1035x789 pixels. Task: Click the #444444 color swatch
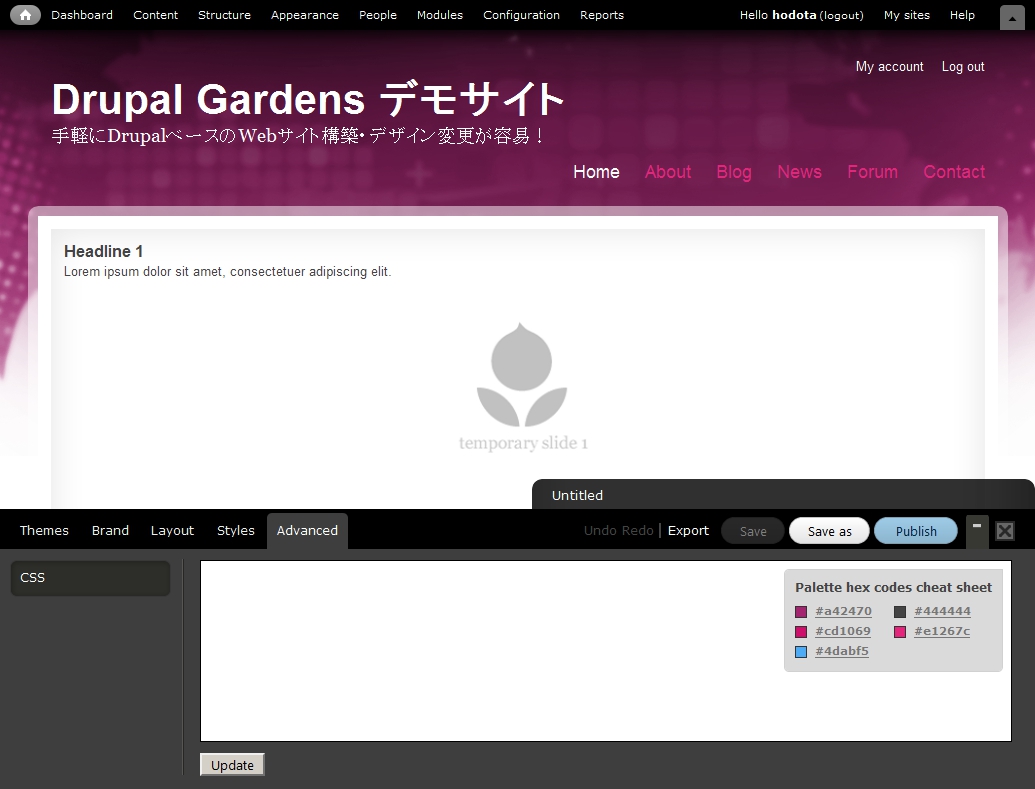900,612
